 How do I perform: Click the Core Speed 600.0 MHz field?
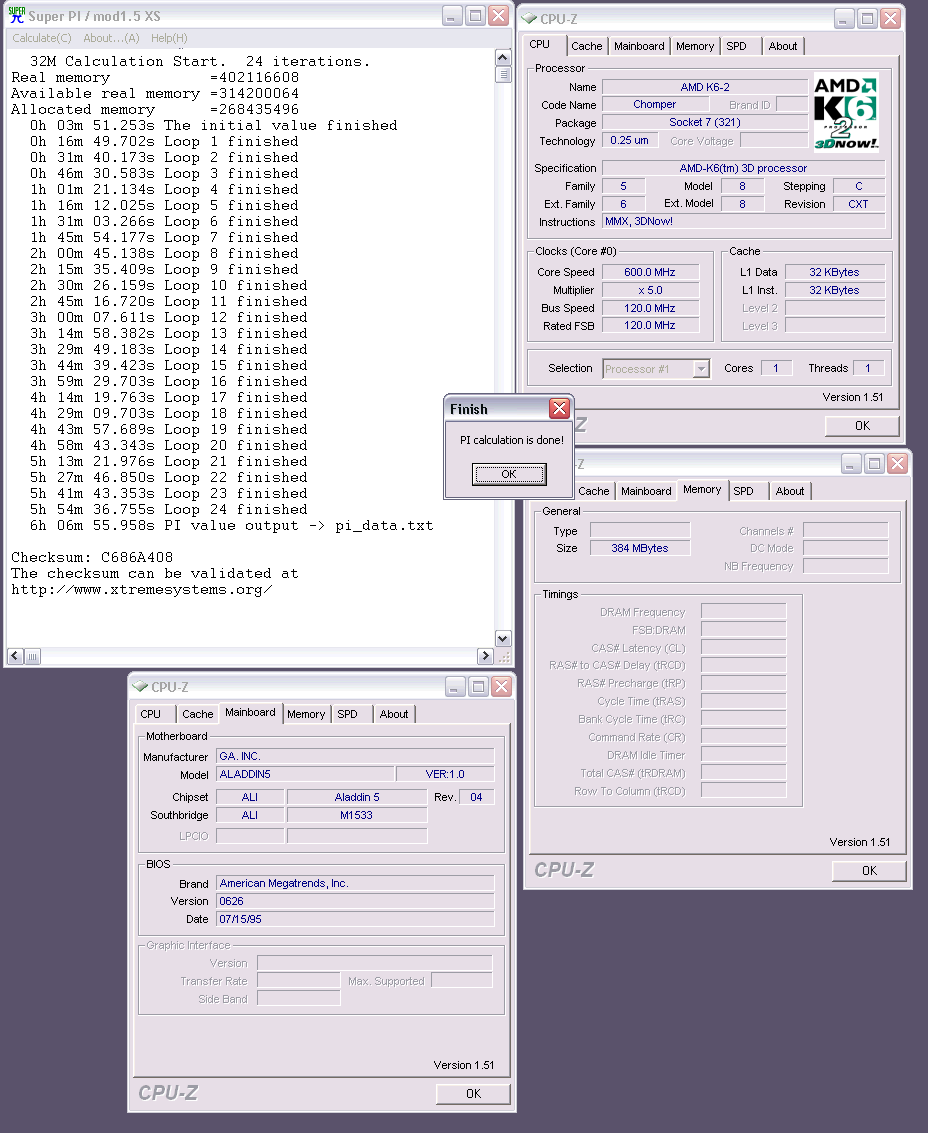(x=650, y=272)
